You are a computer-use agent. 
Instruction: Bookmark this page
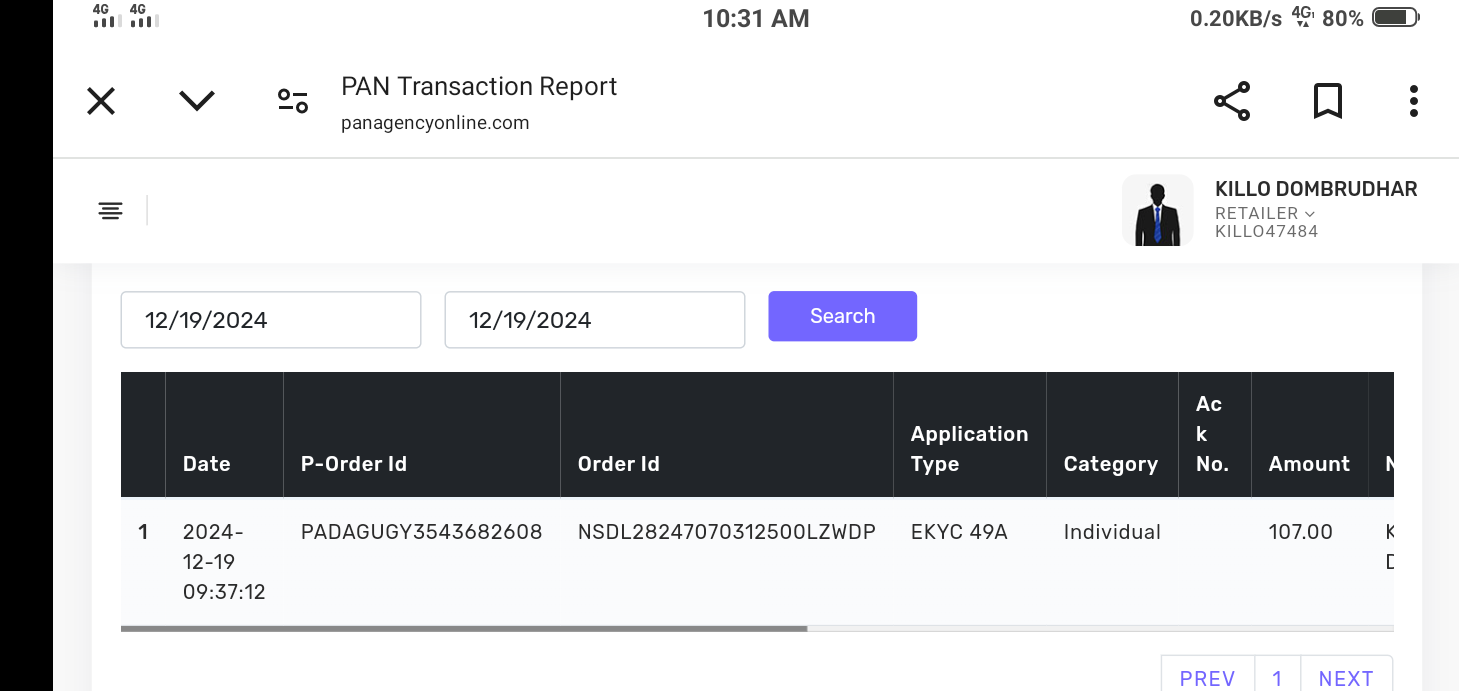coord(1327,101)
